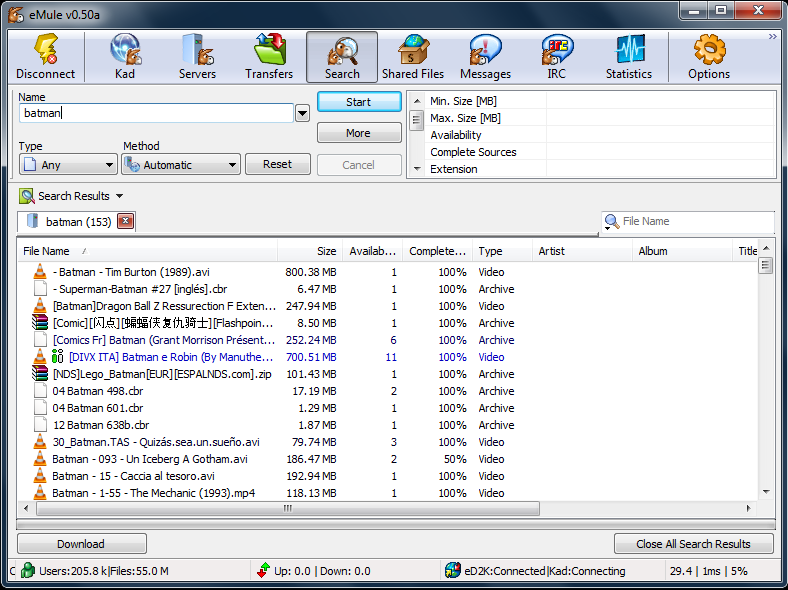Click the blank file icon of 04 Batman 498.cbr
788x590 pixels.
click(40, 391)
